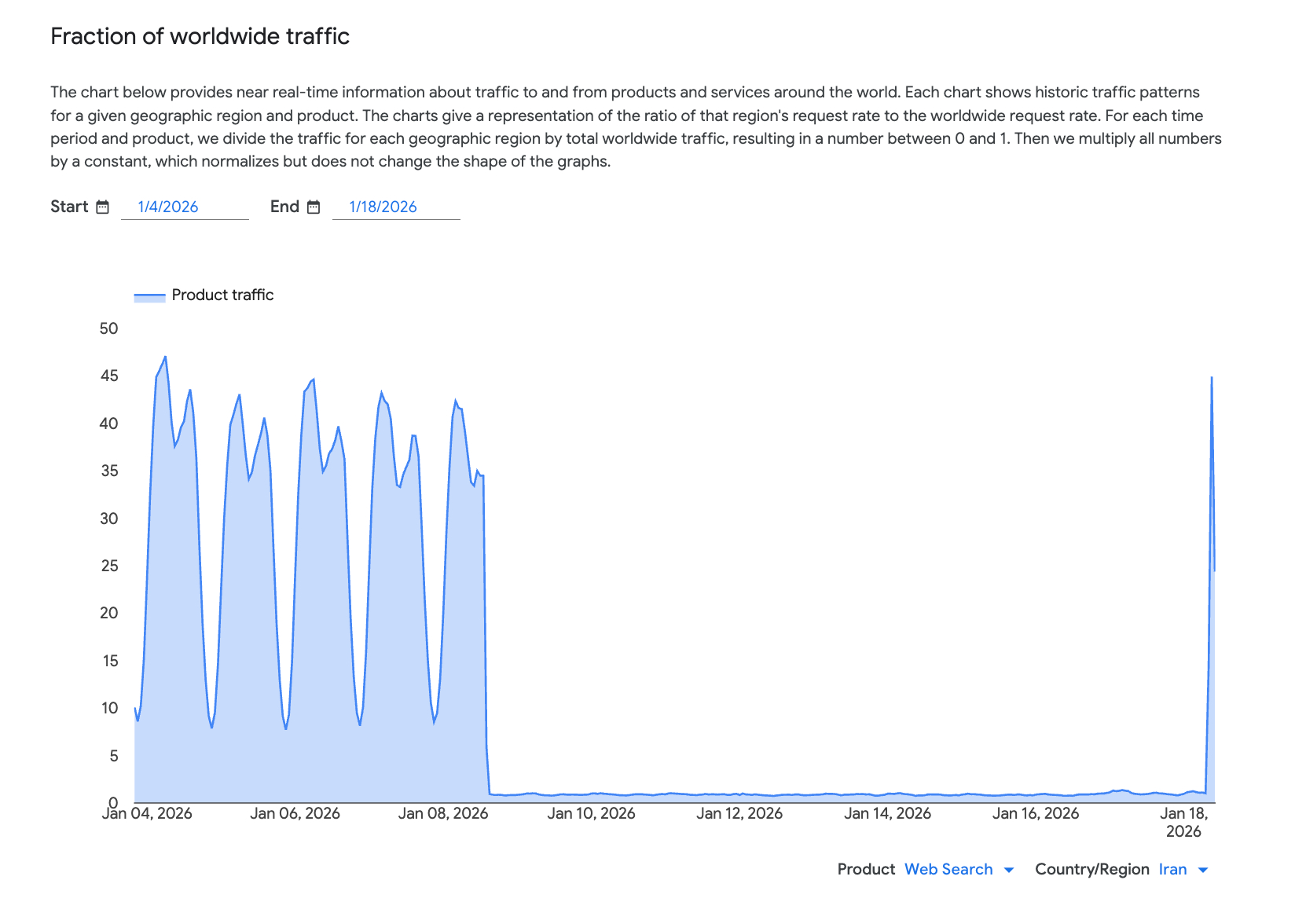Open the End date calendar icon
This screenshot has width=1295, height=924.
coord(314,207)
